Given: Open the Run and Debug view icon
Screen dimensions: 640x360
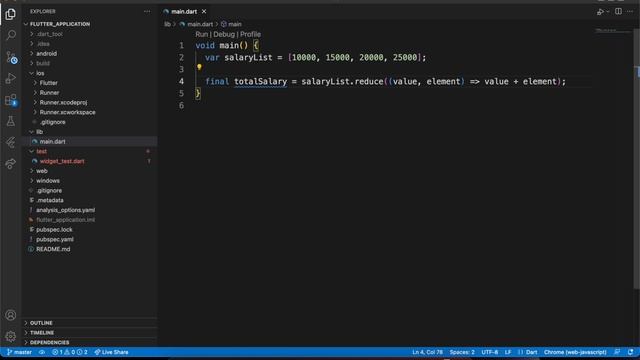Looking at the screenshot, I should pos(11,78).
